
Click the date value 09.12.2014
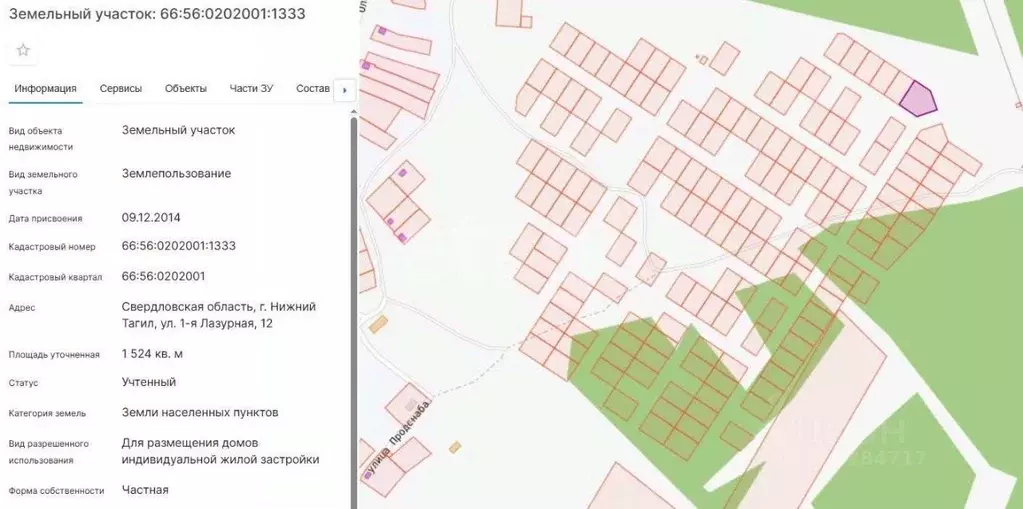(151, 217)
